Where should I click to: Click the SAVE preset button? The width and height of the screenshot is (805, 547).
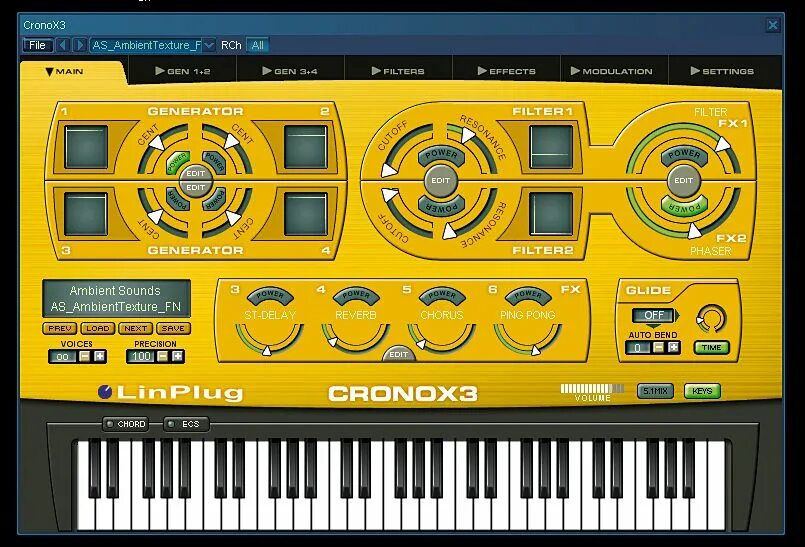pos(173,328)
